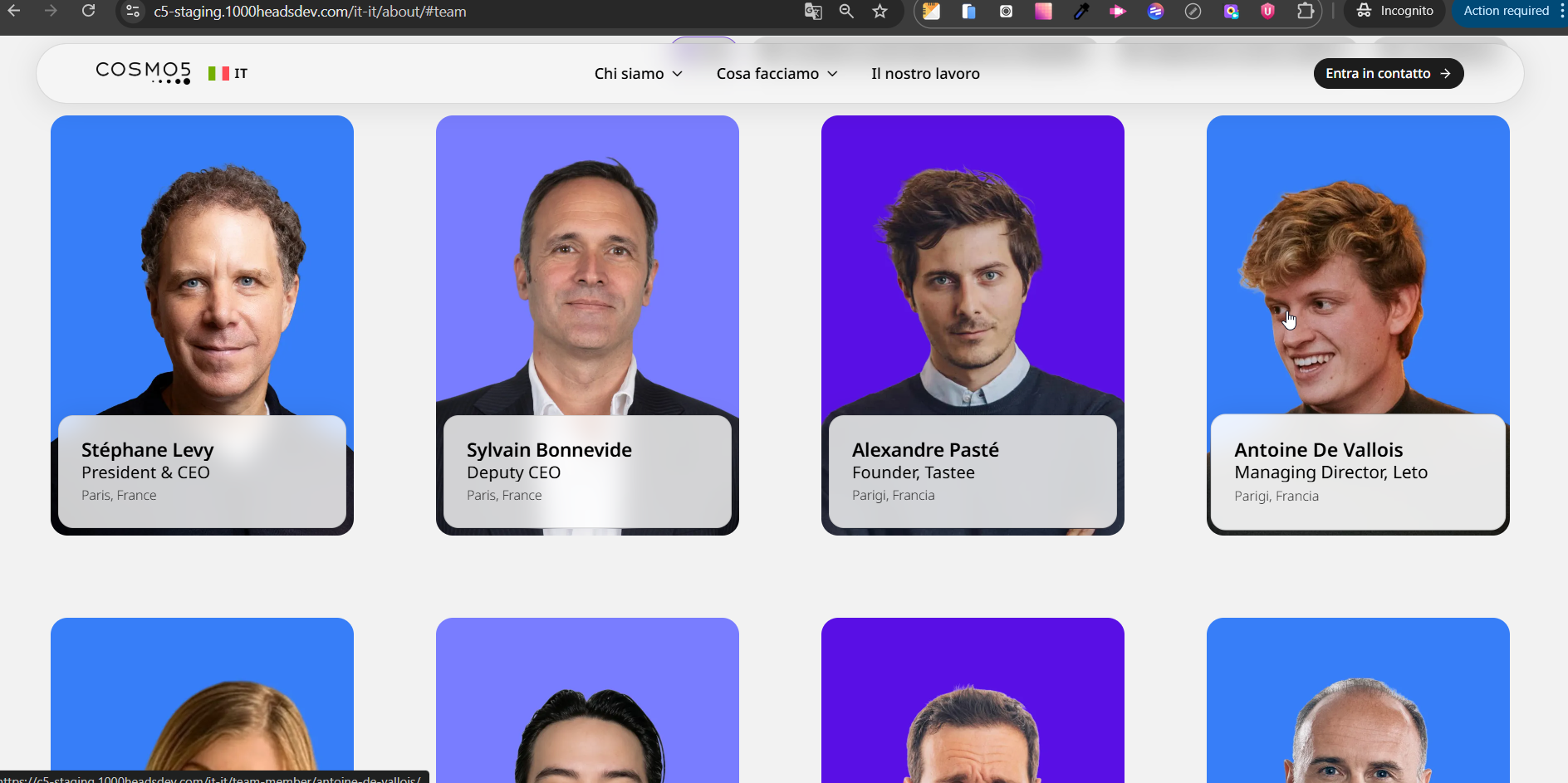Click 'Paris, France' under Stéphane Levy

point(119,496)
